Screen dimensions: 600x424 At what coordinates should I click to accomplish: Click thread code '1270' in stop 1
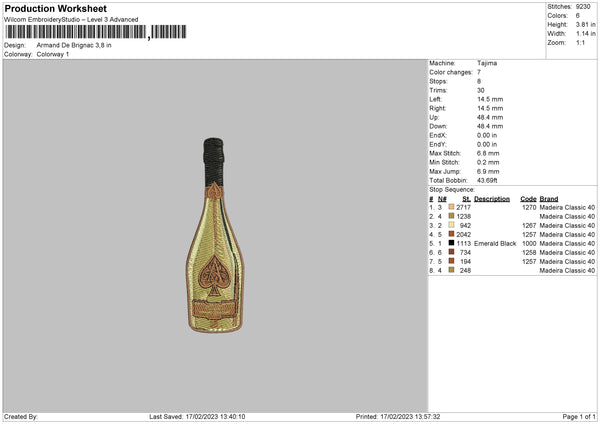pyautogui.click(x=529, y=207)
